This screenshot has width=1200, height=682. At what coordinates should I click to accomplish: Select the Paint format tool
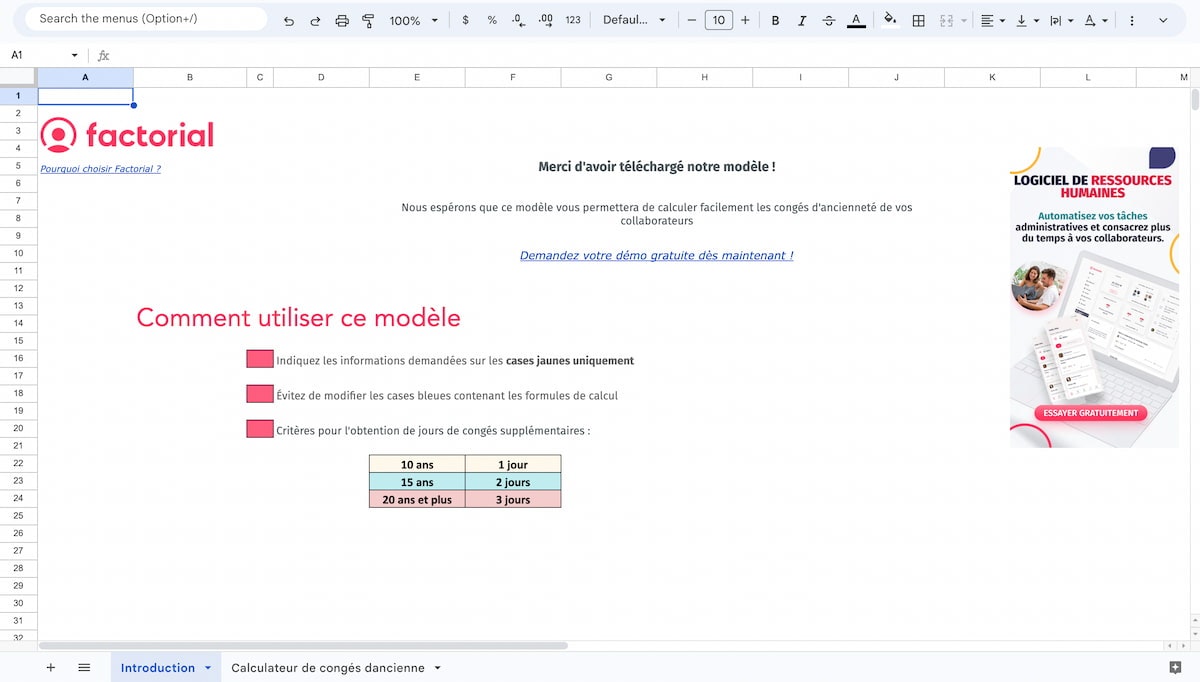[x=368, y=20]
